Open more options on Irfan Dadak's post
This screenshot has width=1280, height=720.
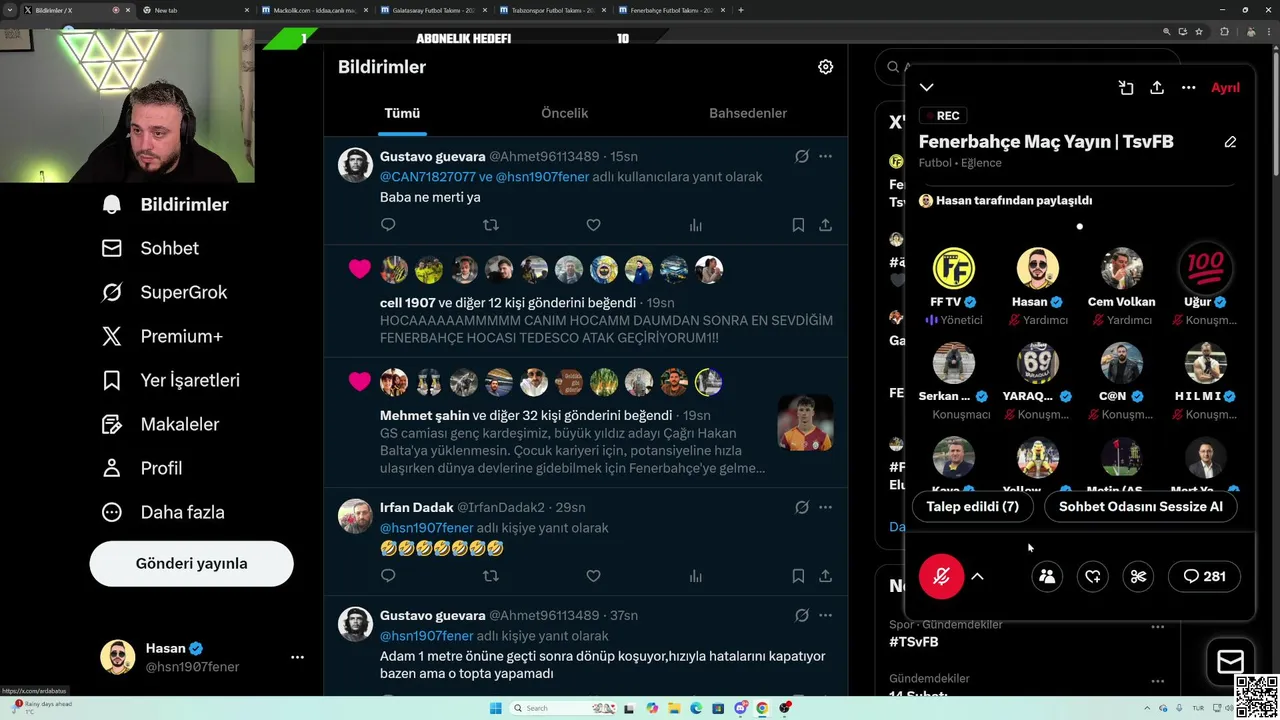(x=825, y=507)
